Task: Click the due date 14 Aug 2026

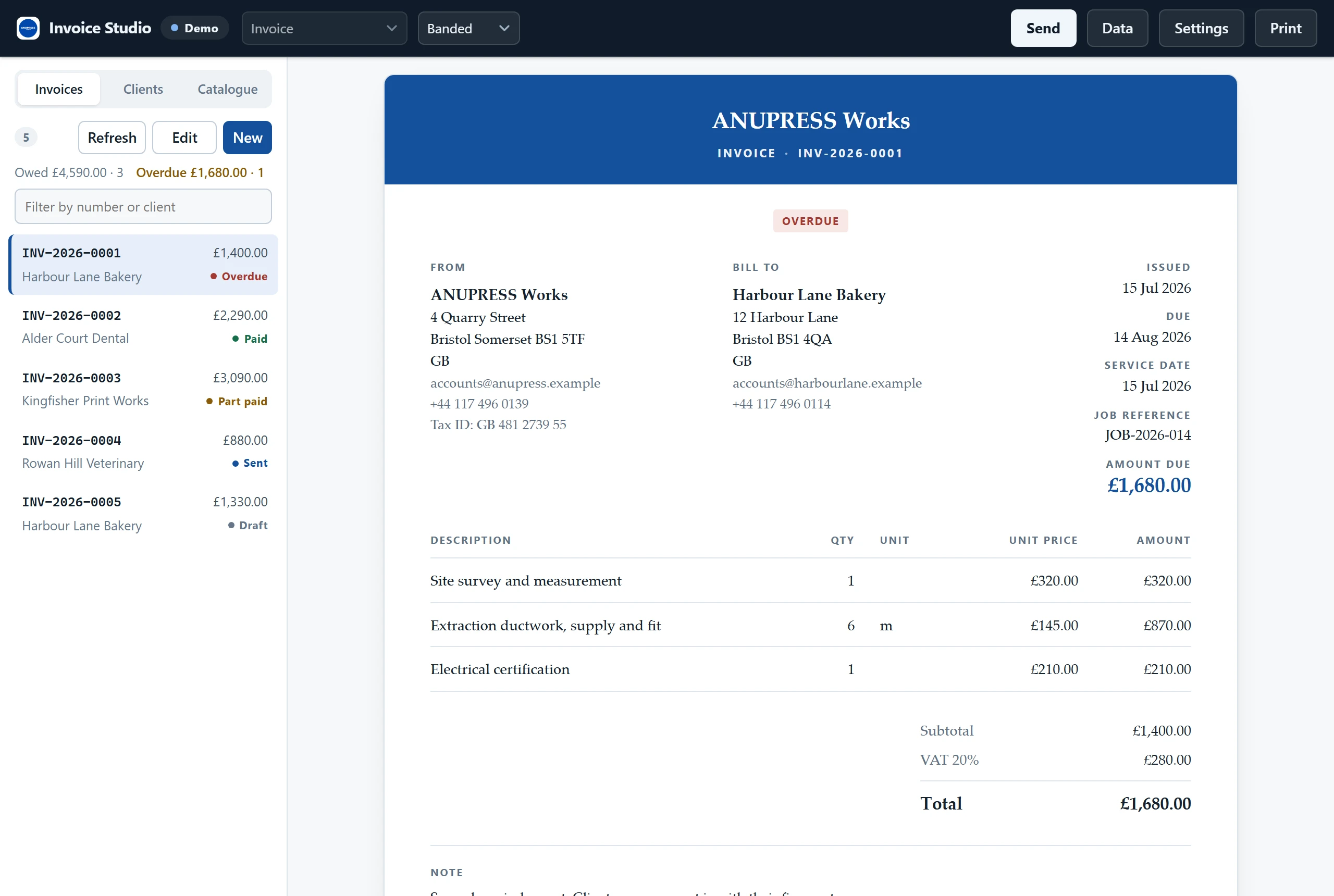Action: pos(1152,337)
